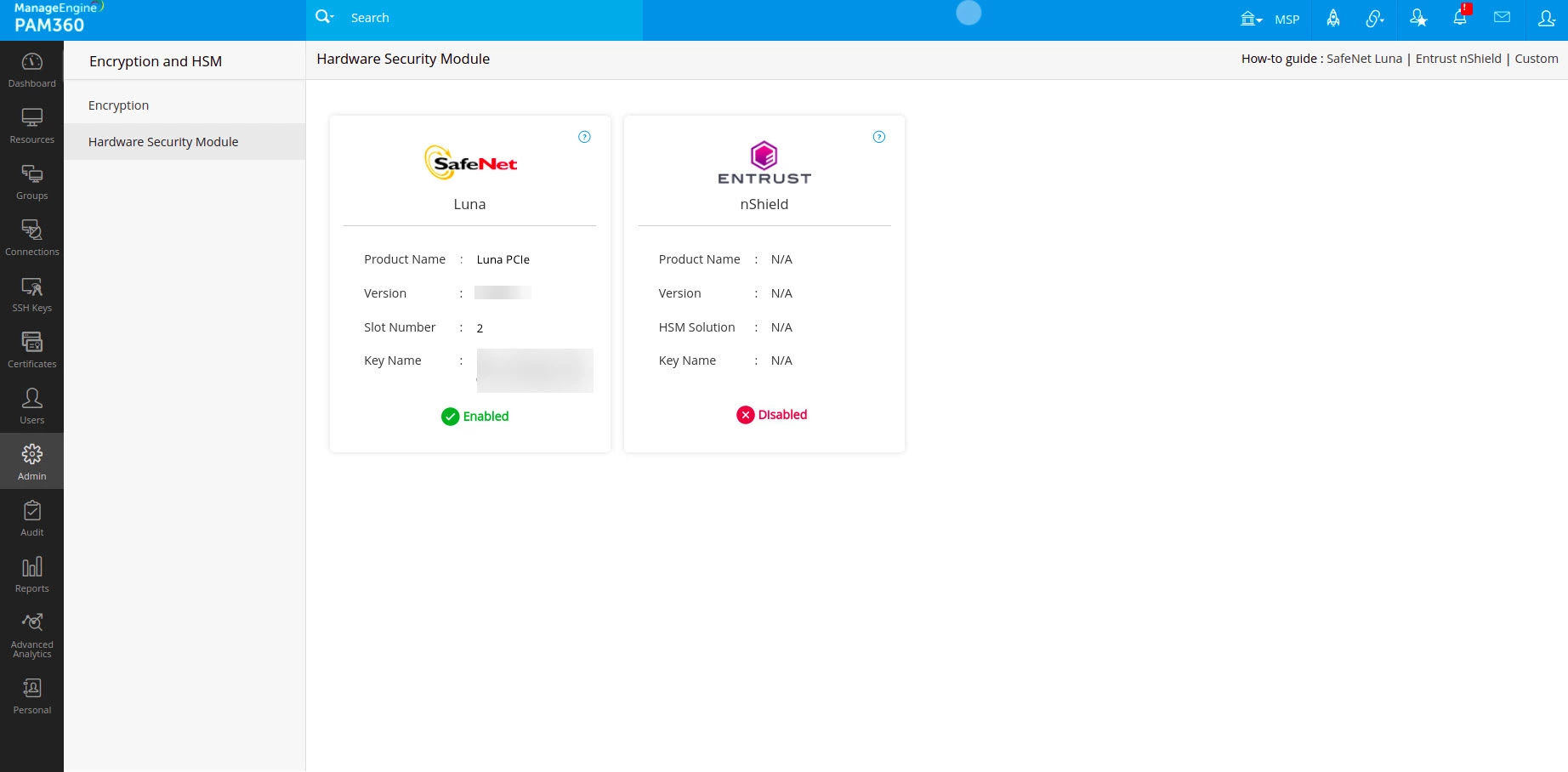Select Hardware Security Module menu item
Viewport: 1568px width, 772px height.
coord(163,141)
